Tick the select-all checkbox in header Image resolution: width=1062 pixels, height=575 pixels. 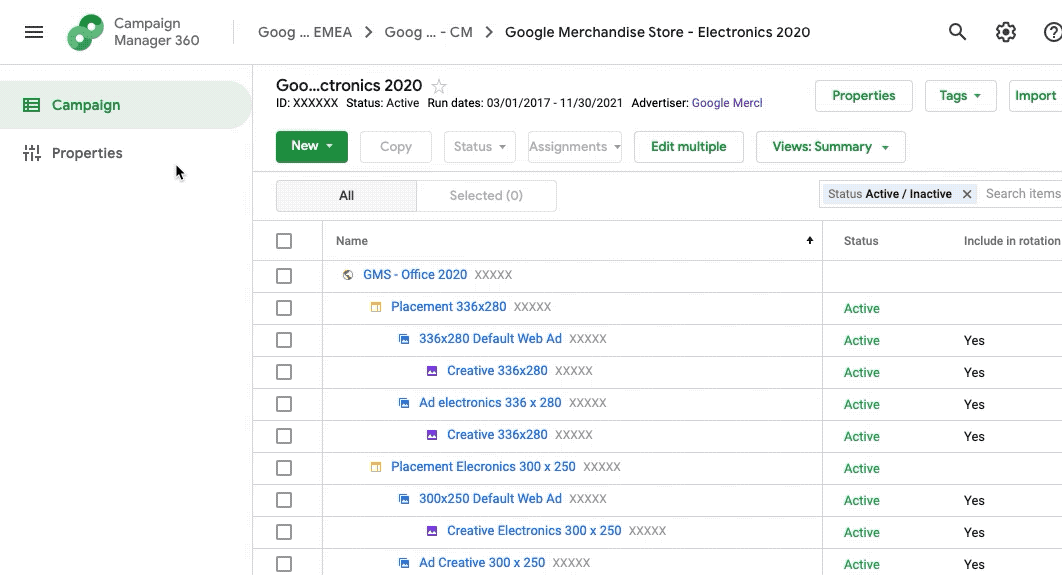(x=284, y=241)
